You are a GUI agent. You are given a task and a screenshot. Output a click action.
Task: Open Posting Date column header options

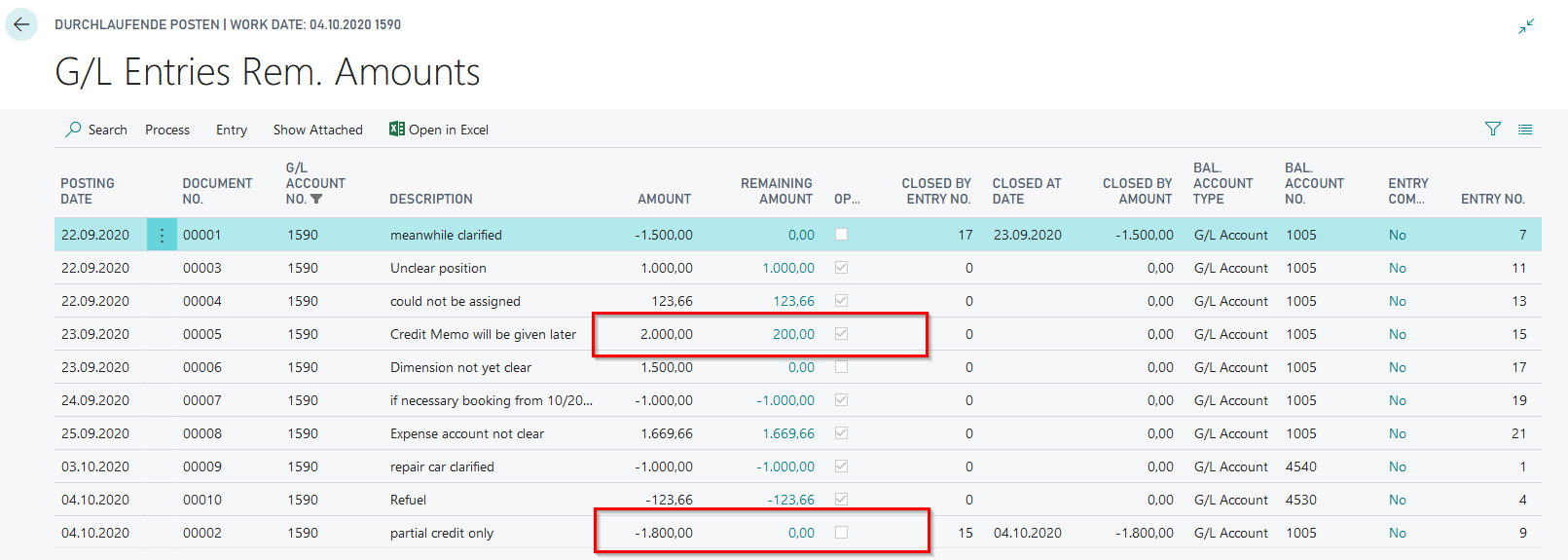pyautogui.click(x=88, y=191)
